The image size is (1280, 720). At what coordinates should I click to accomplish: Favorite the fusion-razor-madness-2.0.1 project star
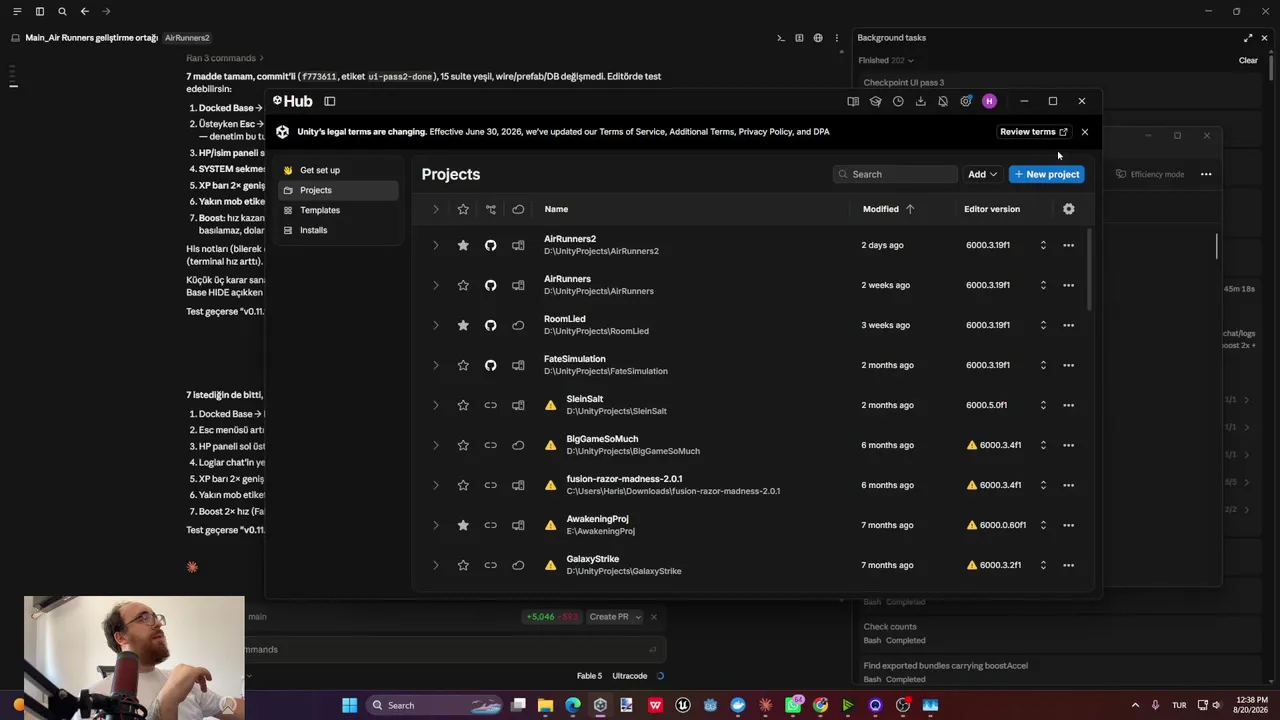463,485
